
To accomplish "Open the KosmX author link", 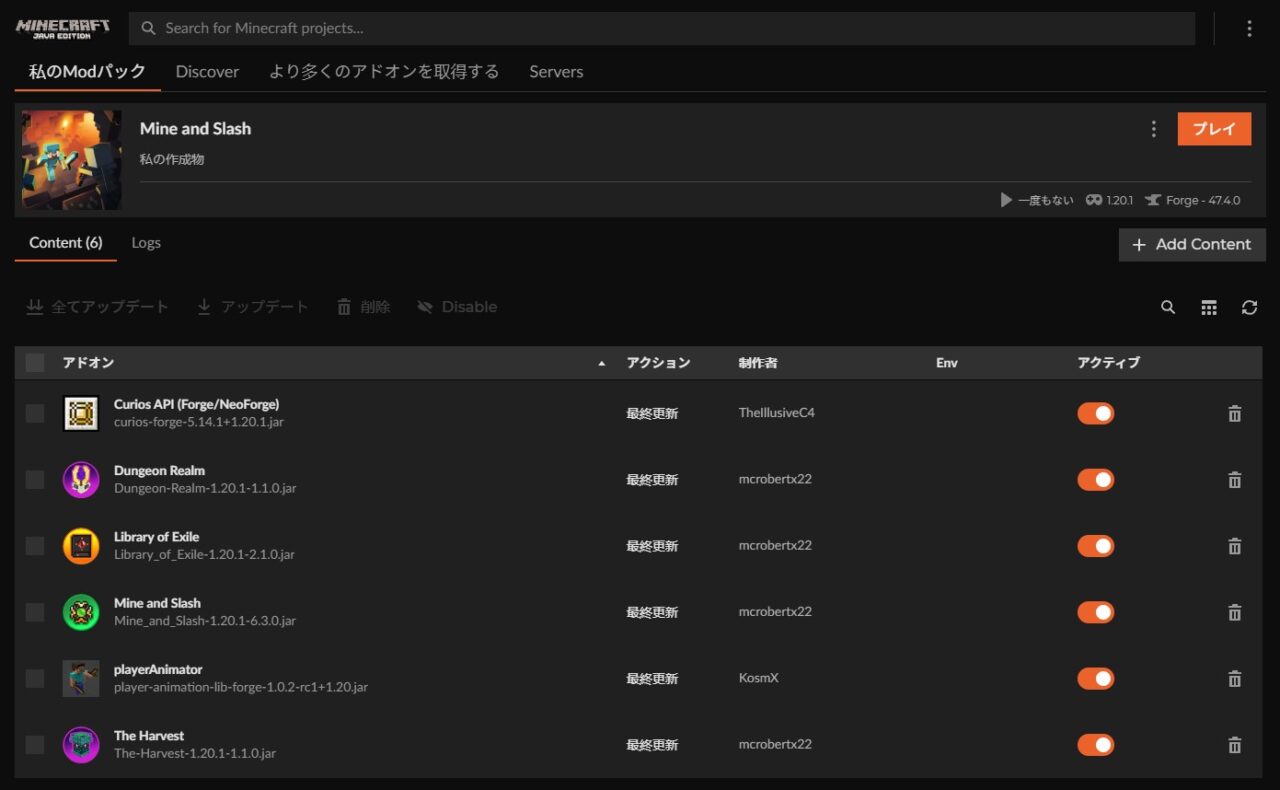I will tap(758, 679).
